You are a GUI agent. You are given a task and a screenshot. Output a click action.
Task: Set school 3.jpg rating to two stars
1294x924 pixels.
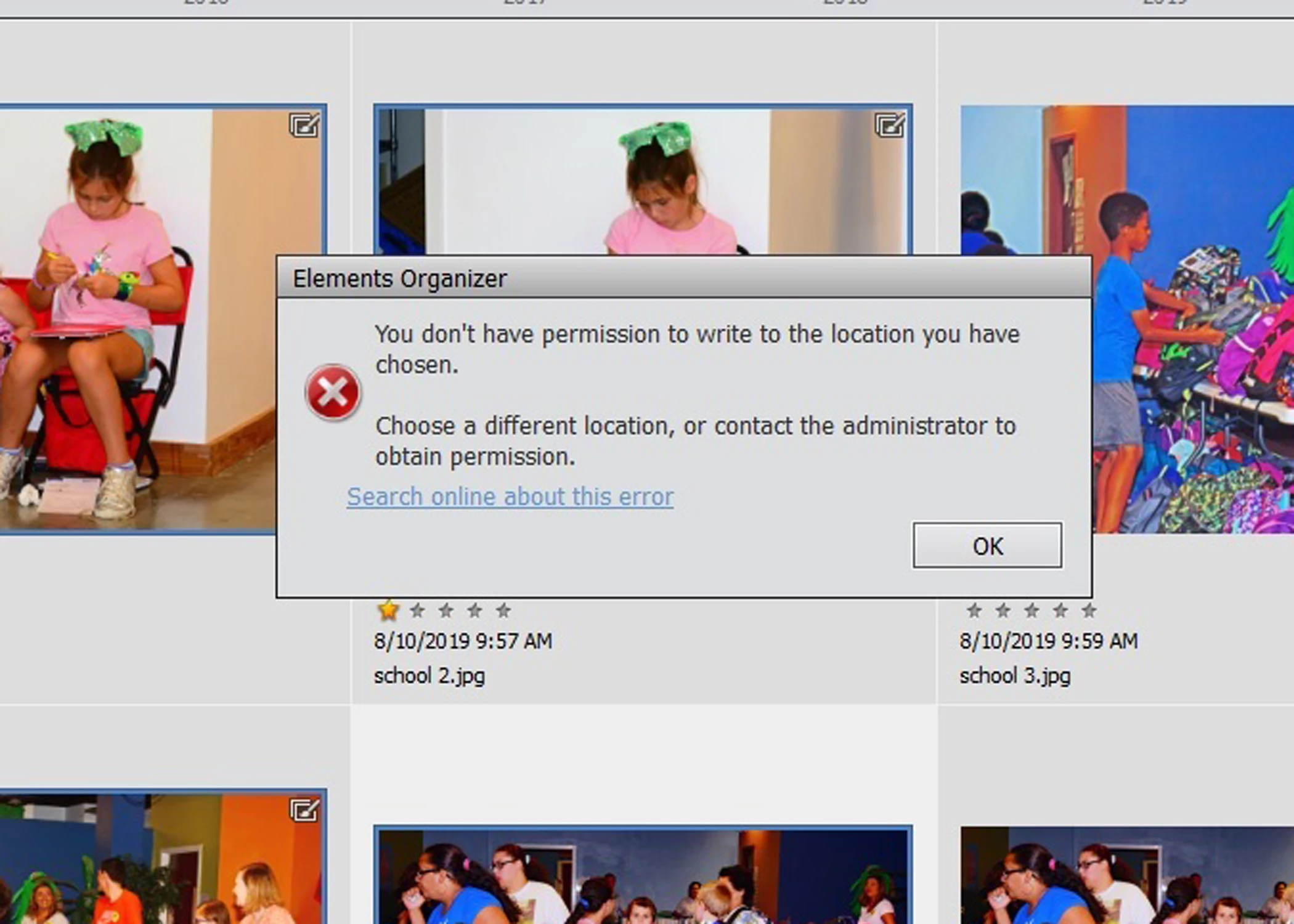(x=1003, y=610)
